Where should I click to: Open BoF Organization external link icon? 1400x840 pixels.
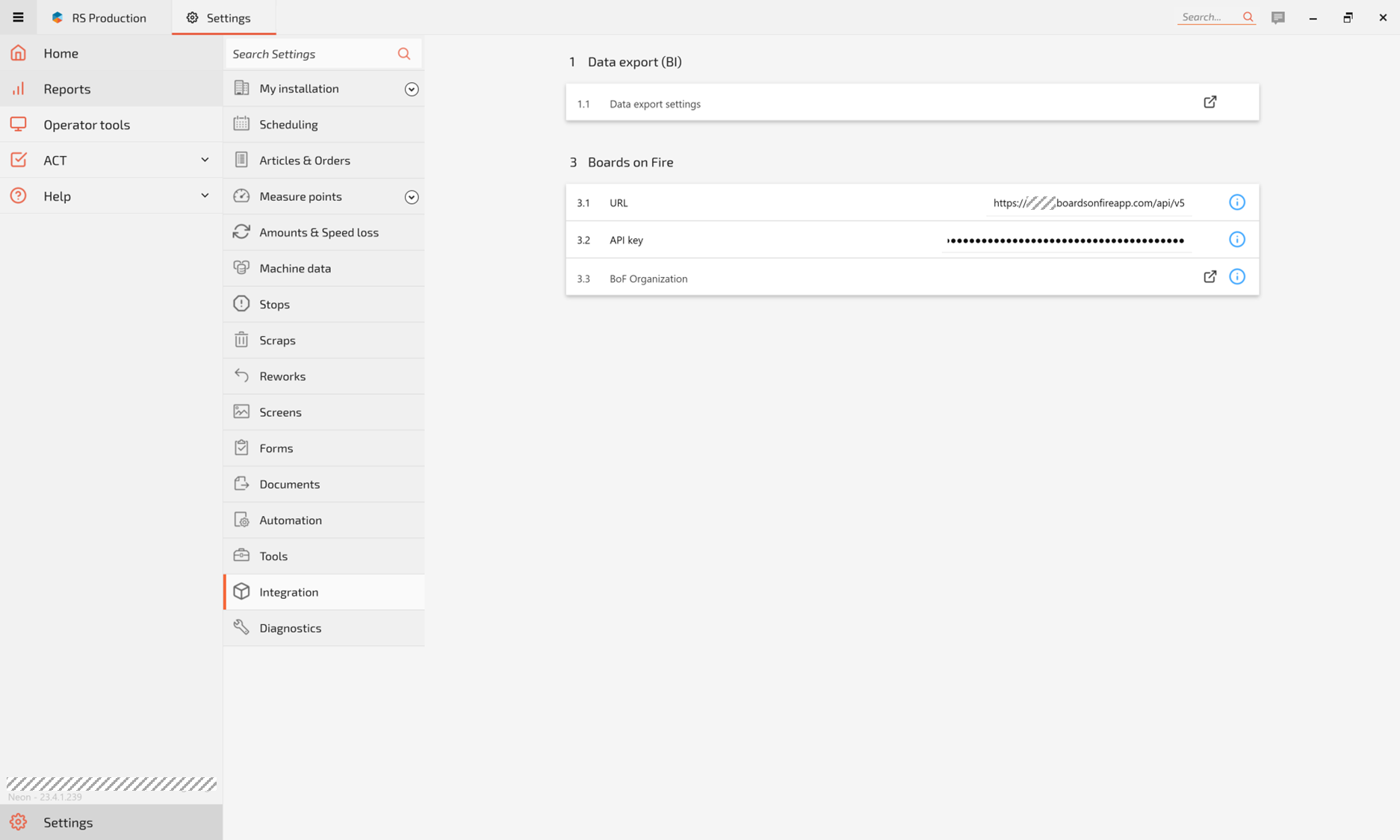tap(1209, 277)
